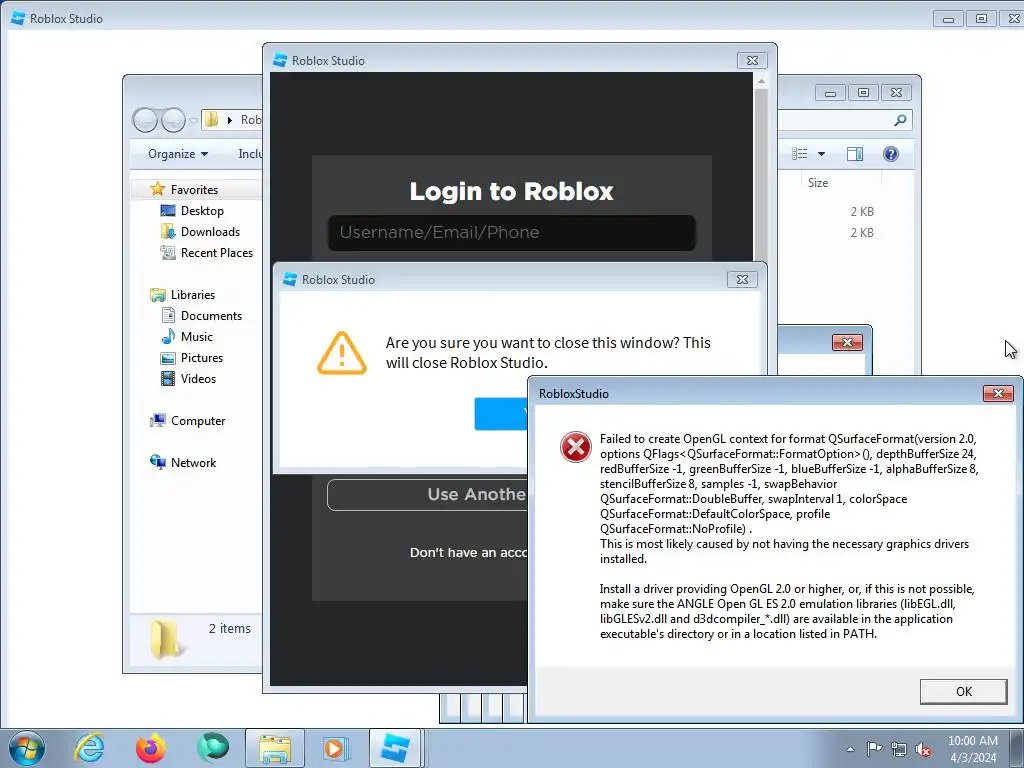
Task: Open Music library in sidebar
Action: pos(197,336)
